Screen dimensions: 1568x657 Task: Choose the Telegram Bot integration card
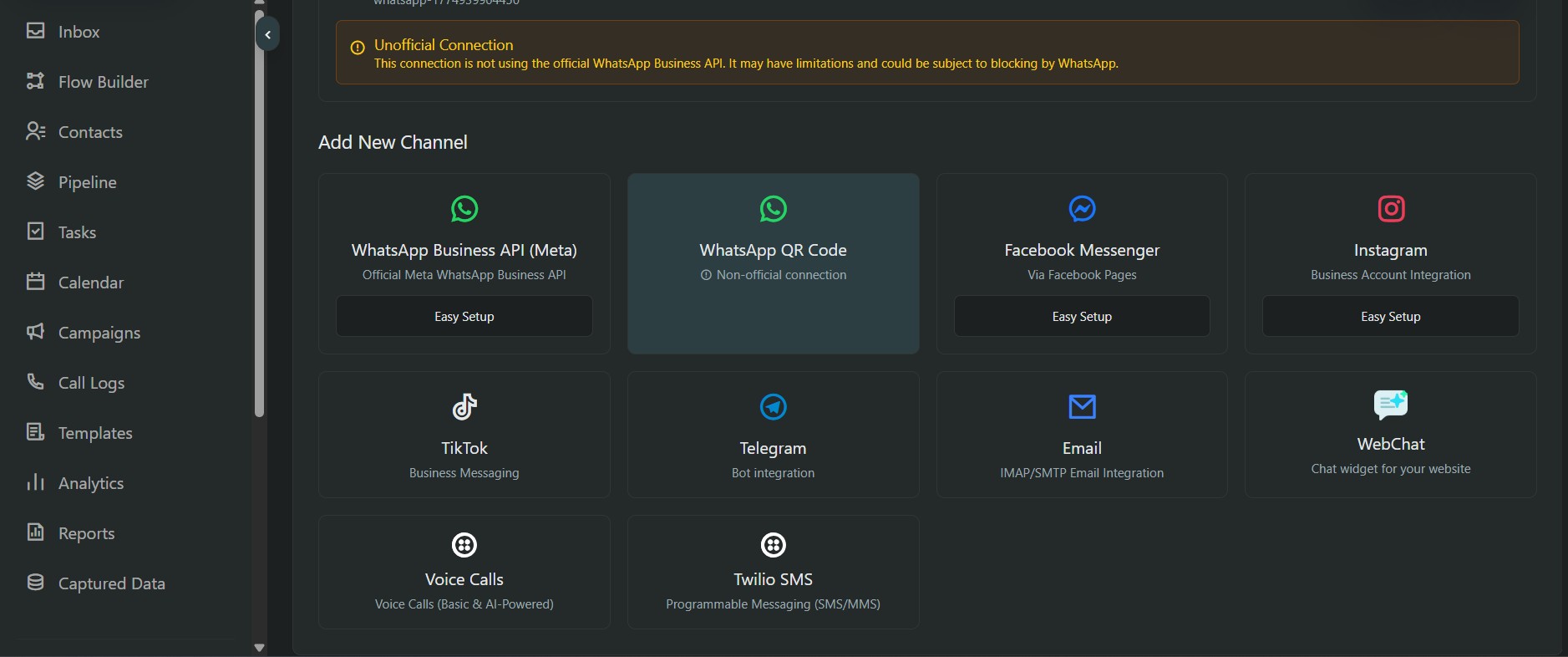[774, 435]
